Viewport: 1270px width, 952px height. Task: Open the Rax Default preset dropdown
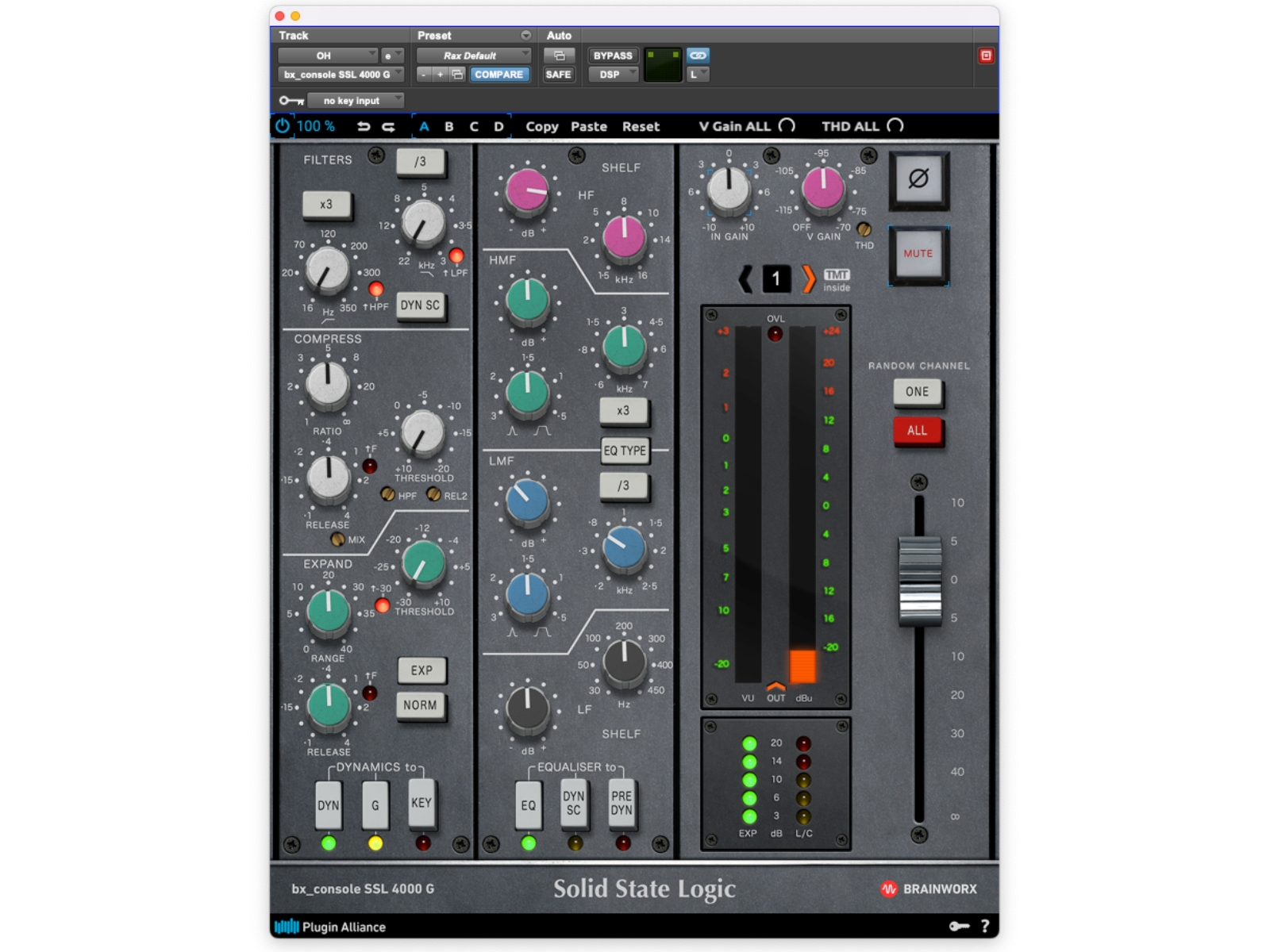474,56
